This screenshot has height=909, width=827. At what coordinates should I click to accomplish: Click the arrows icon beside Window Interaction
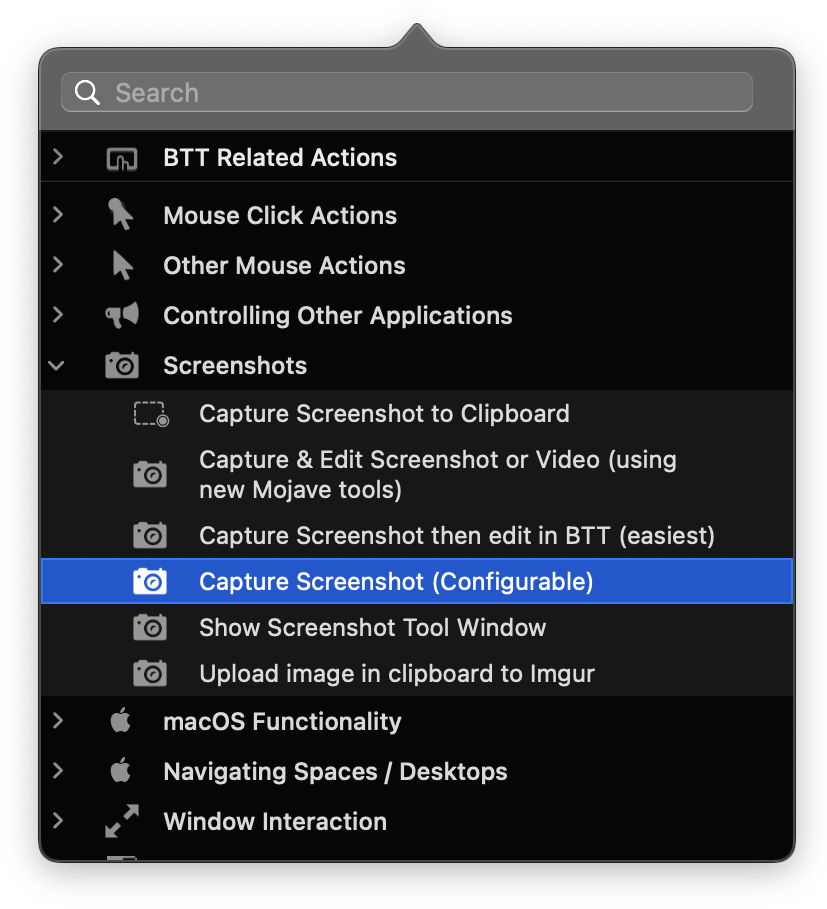point(121,822)
